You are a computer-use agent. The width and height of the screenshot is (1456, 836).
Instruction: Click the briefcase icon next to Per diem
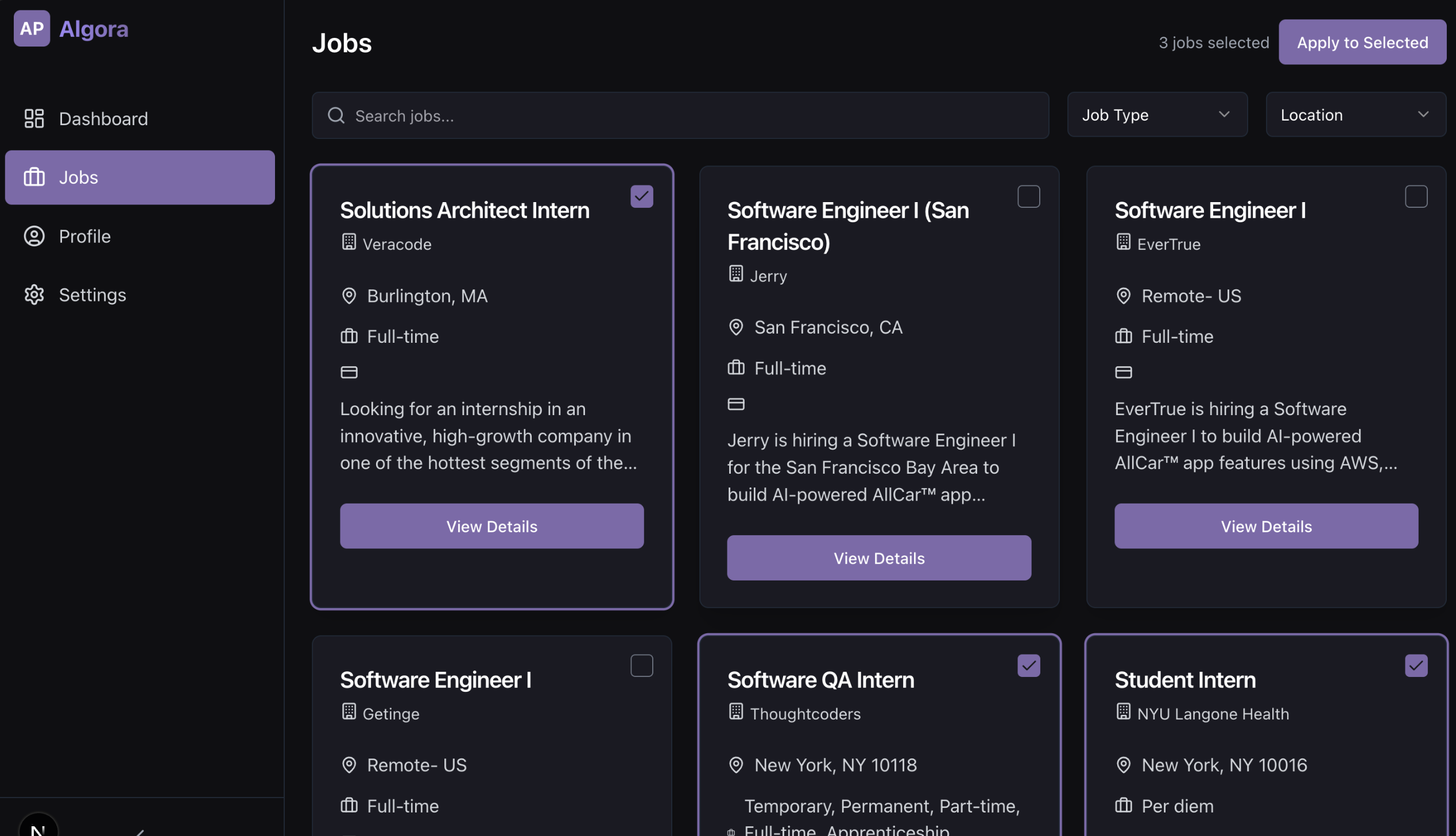tap(1123, 806)
